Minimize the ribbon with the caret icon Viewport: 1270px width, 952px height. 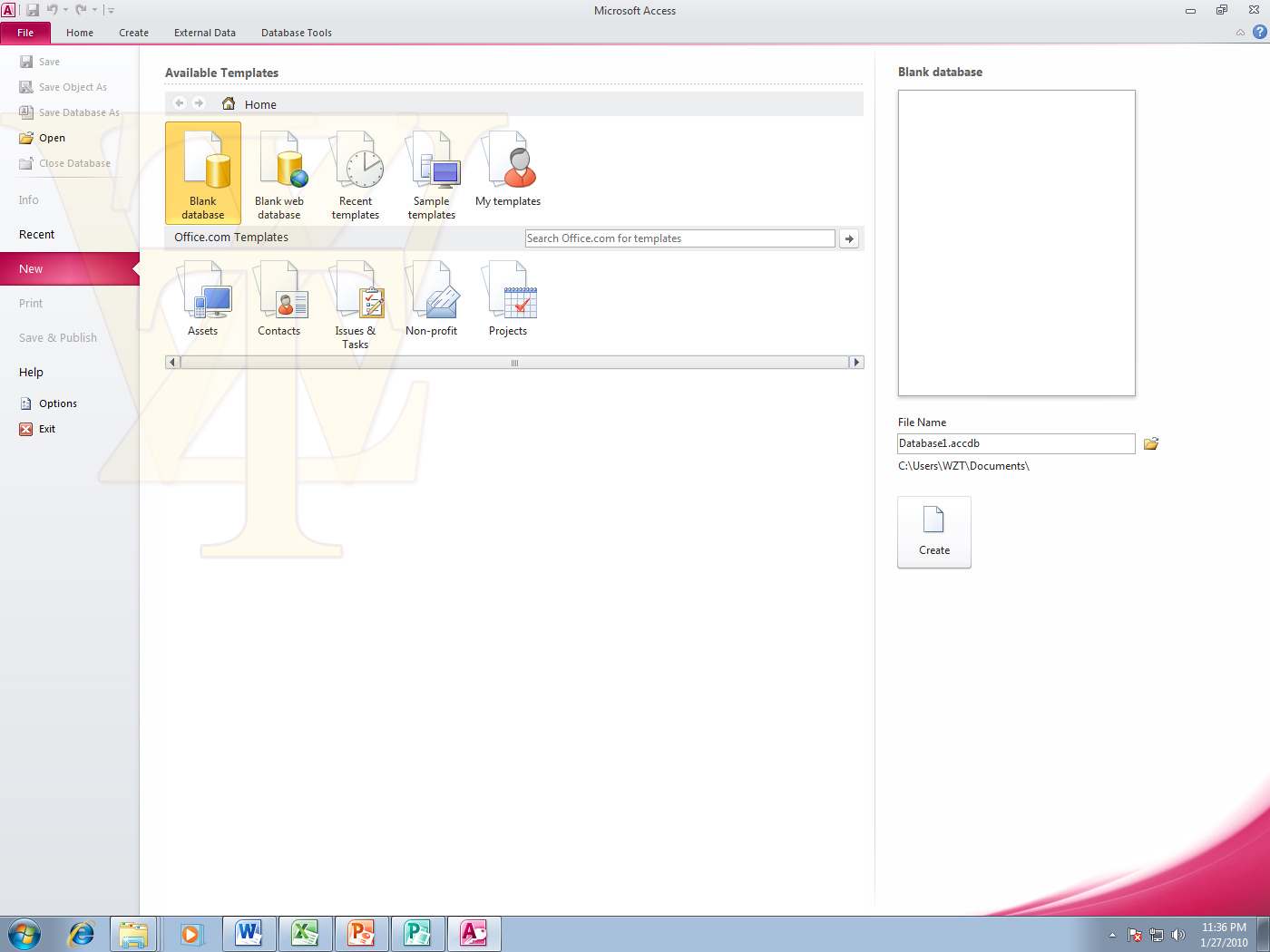(x=1240, y=33)
